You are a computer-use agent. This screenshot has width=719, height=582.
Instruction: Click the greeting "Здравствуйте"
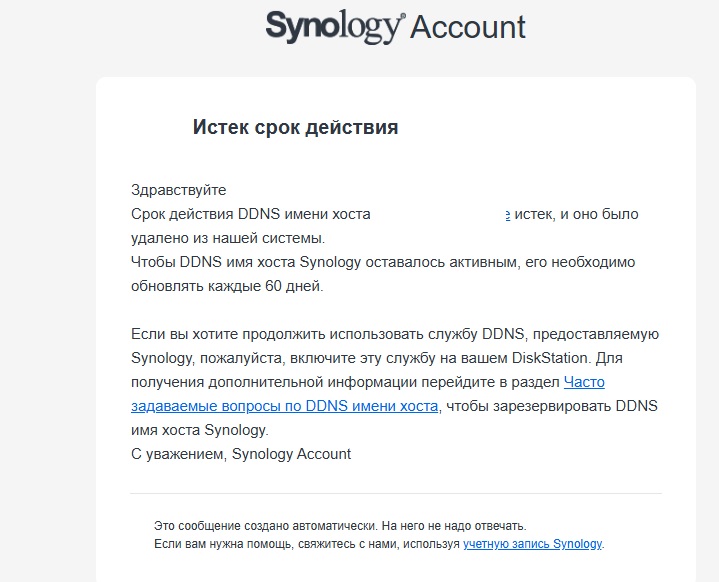(179, 190)
